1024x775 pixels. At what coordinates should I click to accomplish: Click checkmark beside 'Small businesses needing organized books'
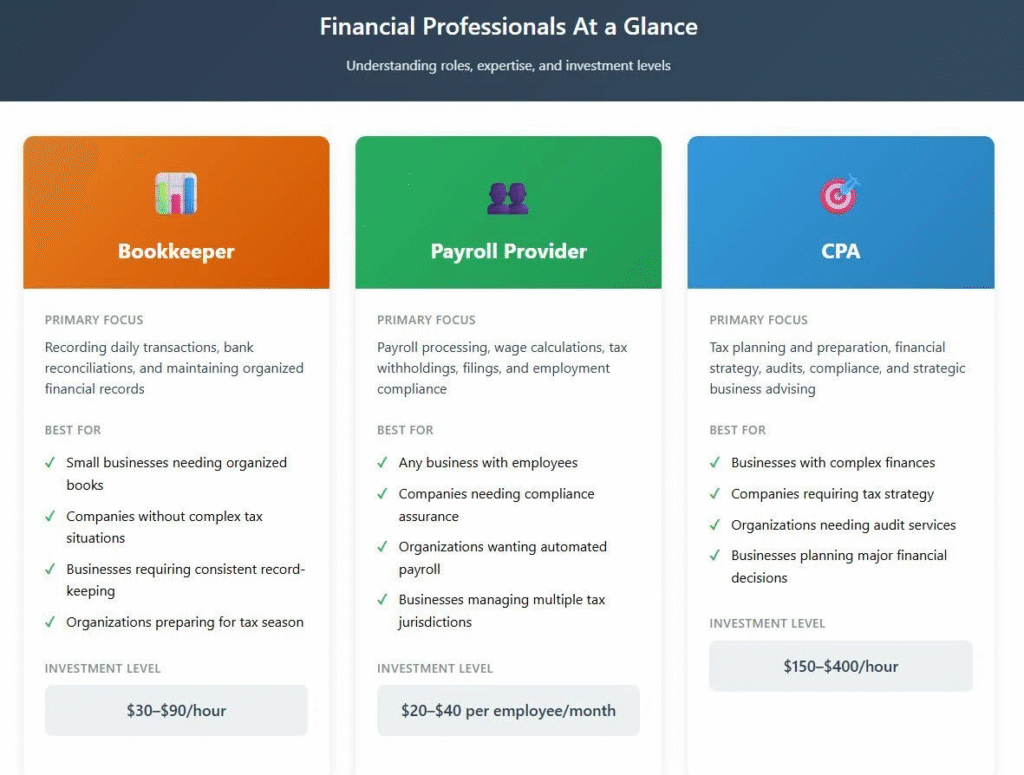50,463
